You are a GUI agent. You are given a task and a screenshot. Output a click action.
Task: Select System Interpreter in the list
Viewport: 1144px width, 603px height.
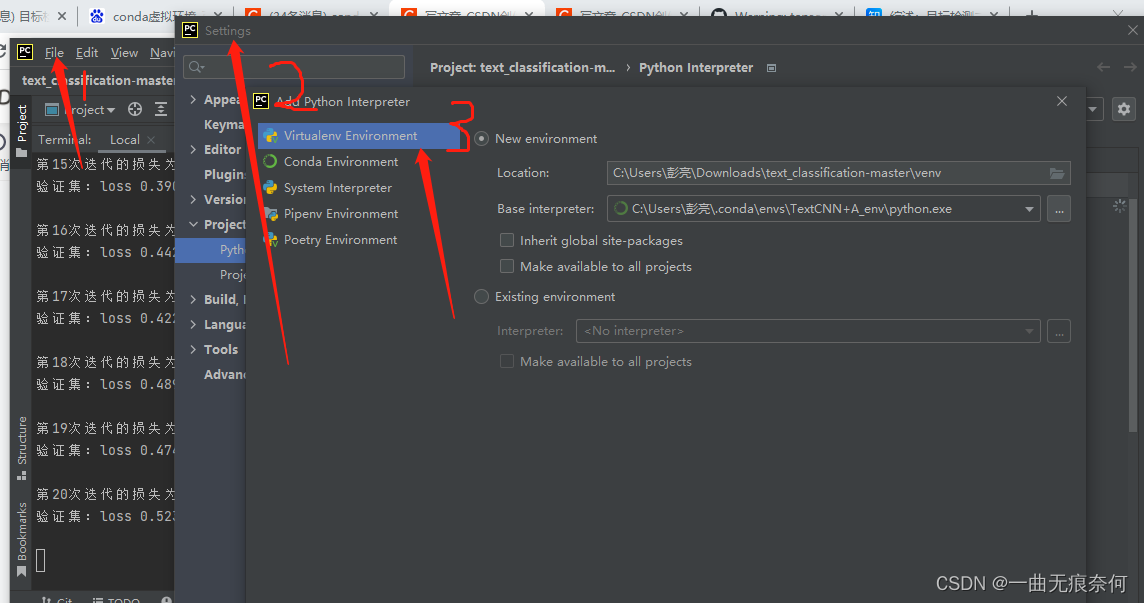358,188
